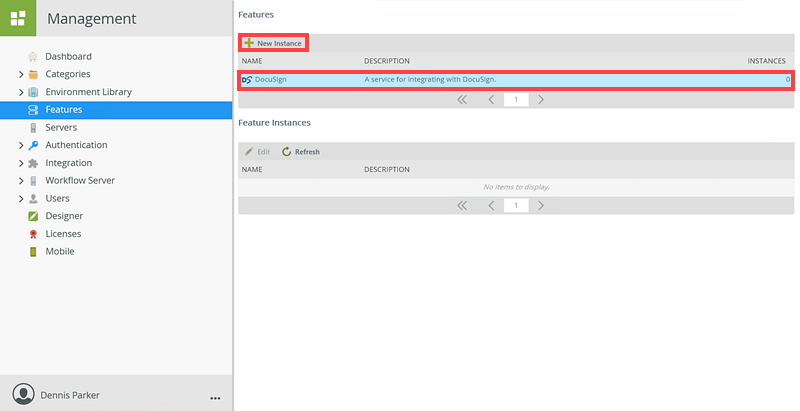Click the Features list page number field
800x411 pixels.
point(516,99)
